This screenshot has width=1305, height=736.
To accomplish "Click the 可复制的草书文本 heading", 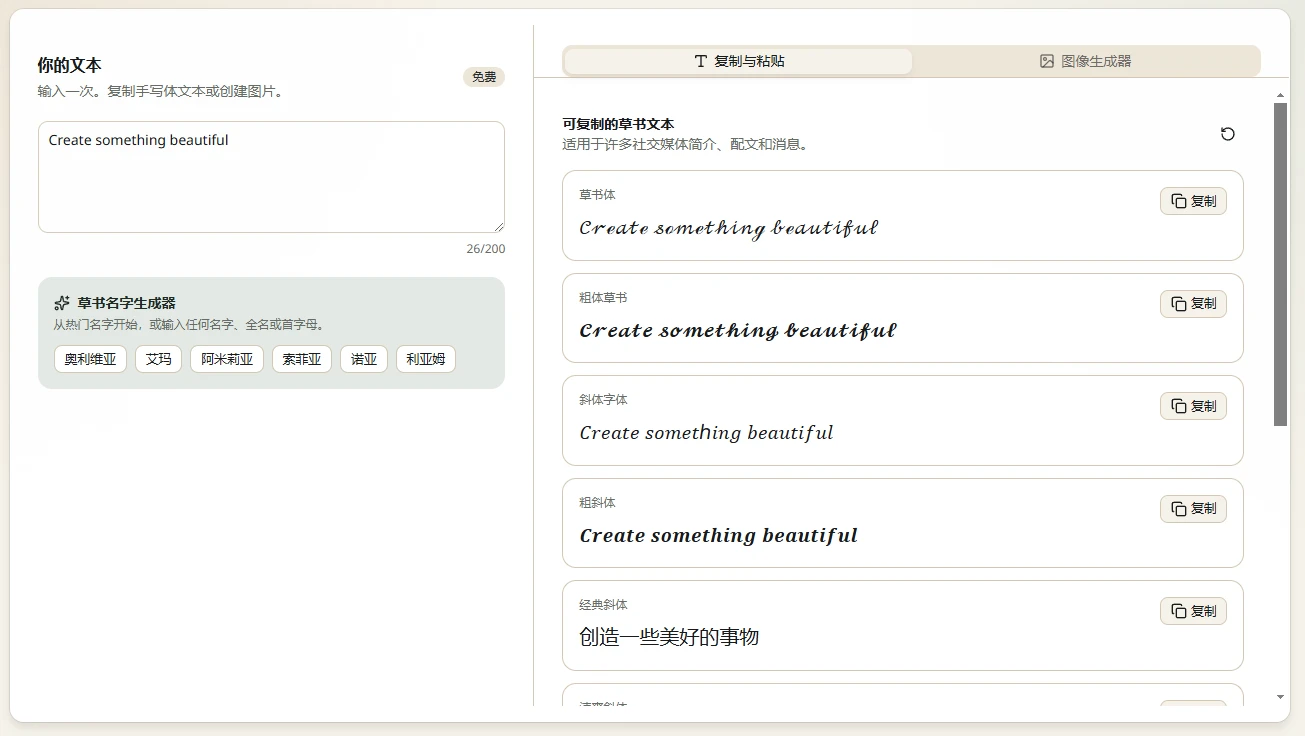I will pyautogui.click(x=618, y=125).
